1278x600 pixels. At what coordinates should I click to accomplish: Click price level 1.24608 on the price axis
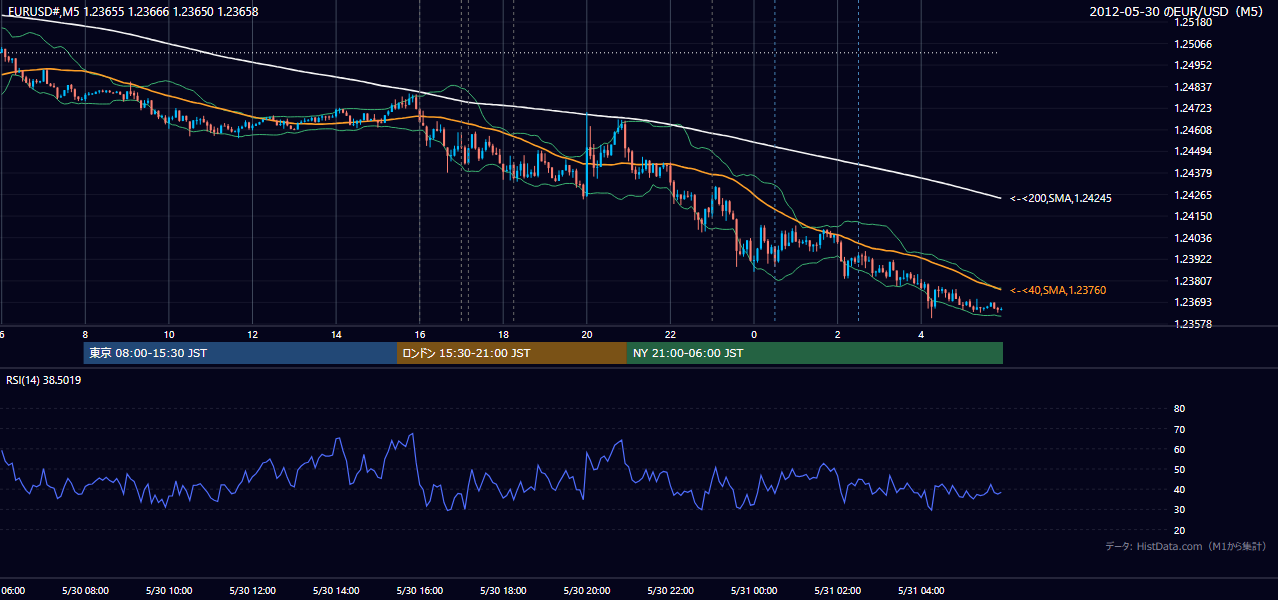[x=1192, y=130]
